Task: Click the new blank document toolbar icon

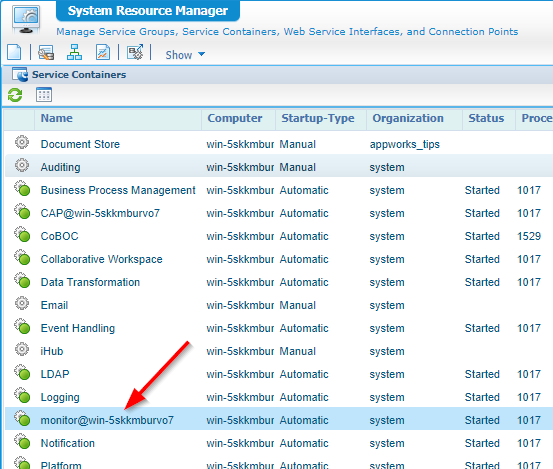Action: point(14,53)
